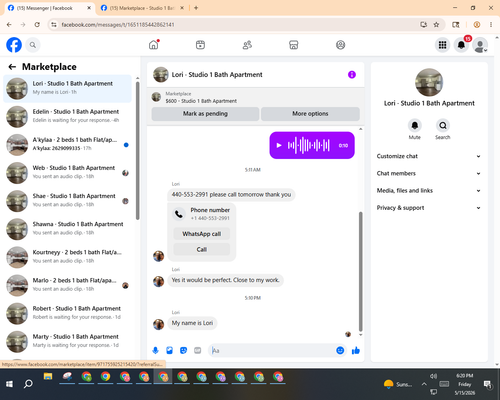Viewport: 500px width, 400px height.
Task: Open Groups profile-circle icon
Action: tap(340, 45)
